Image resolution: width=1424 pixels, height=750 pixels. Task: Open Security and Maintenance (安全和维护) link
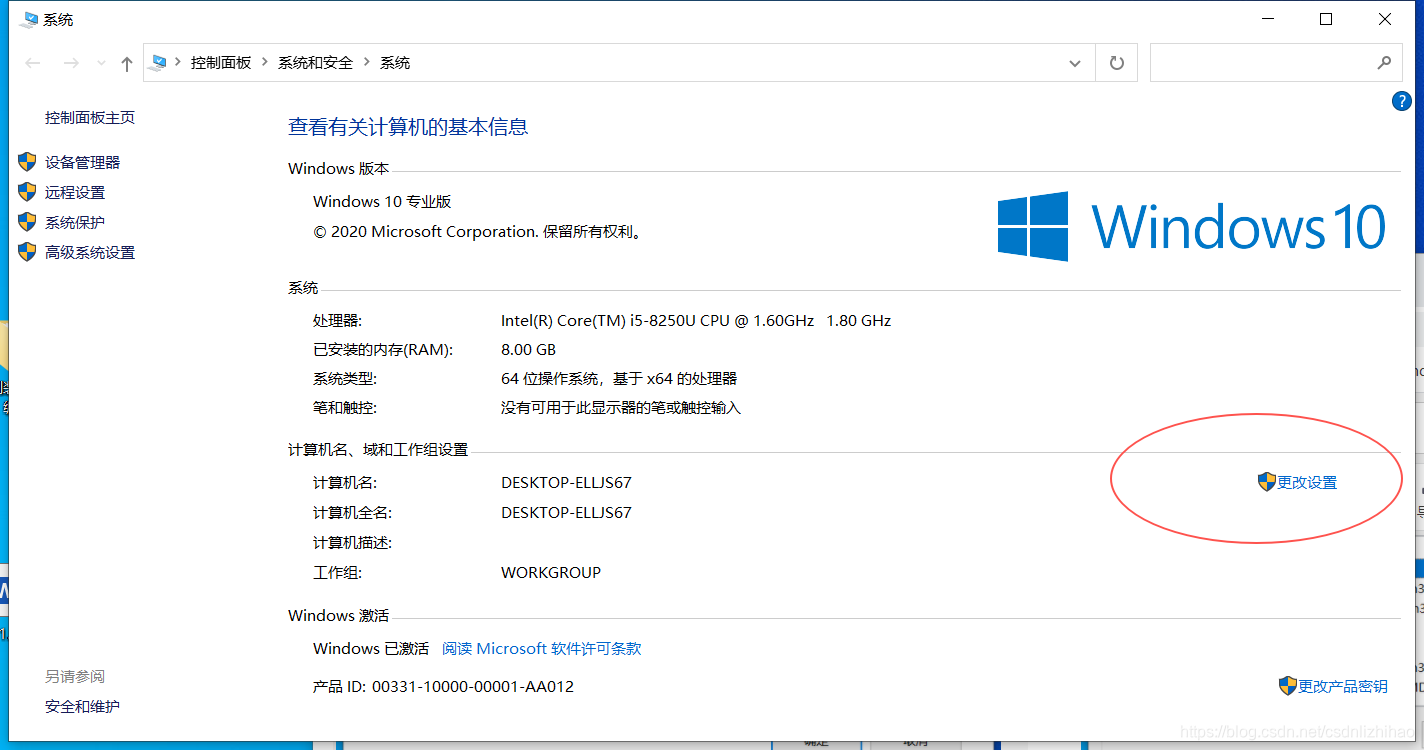coord(82,706)
